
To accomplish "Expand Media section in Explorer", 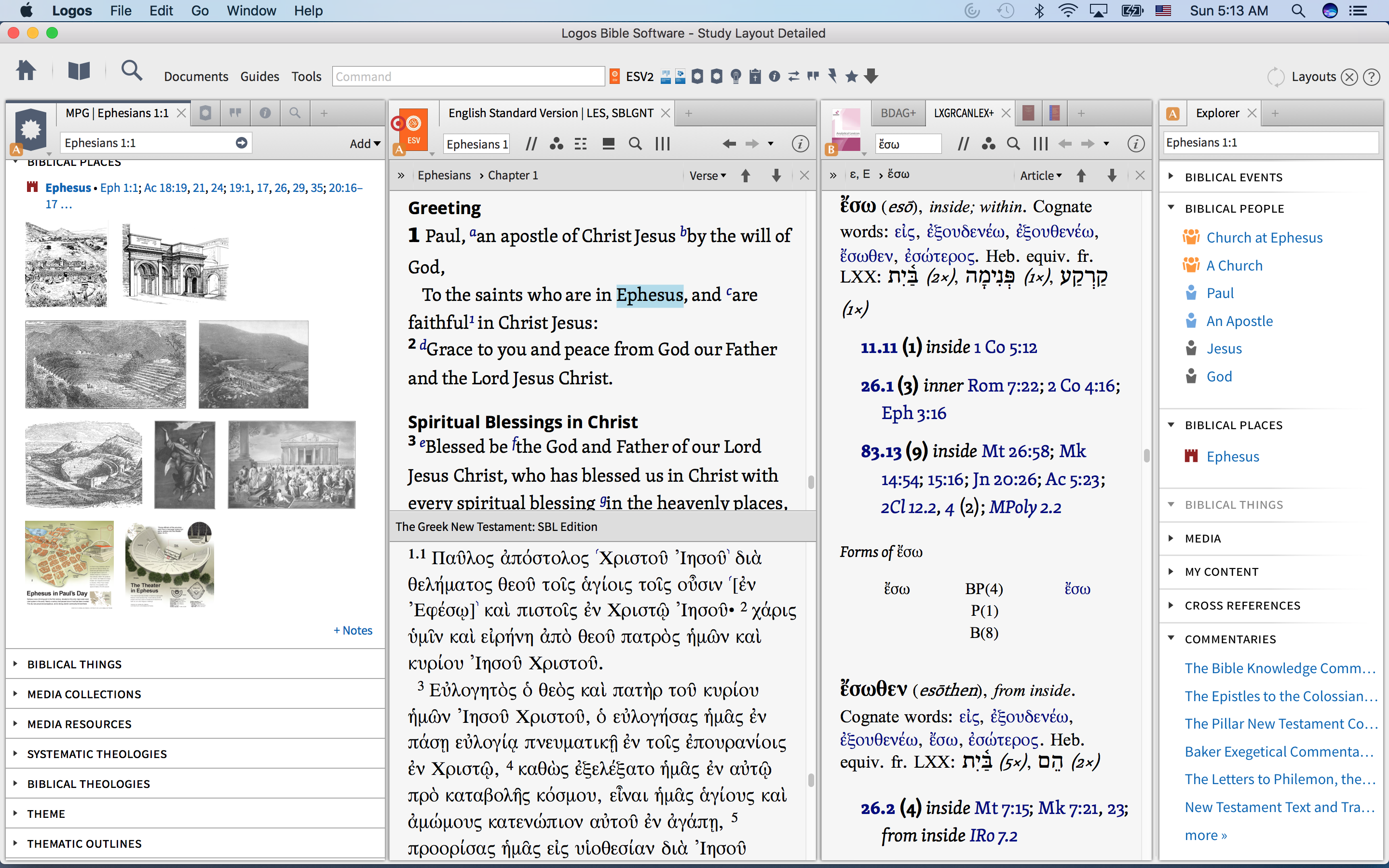I will pos(1171,539).
